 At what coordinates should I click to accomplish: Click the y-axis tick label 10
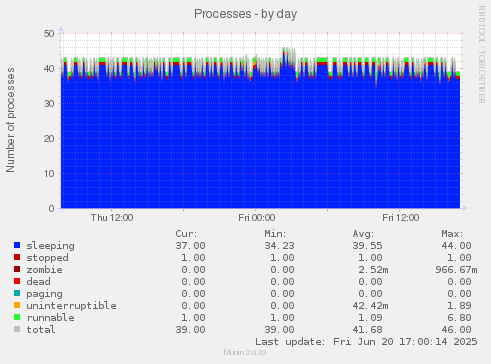pyautogui.click(x=49, y=173)
